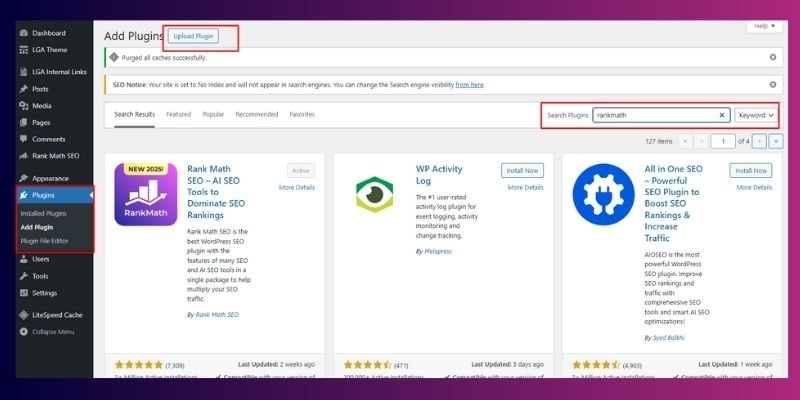
Task: Click the All in One SEO gear logo
Action: [604, 194]
